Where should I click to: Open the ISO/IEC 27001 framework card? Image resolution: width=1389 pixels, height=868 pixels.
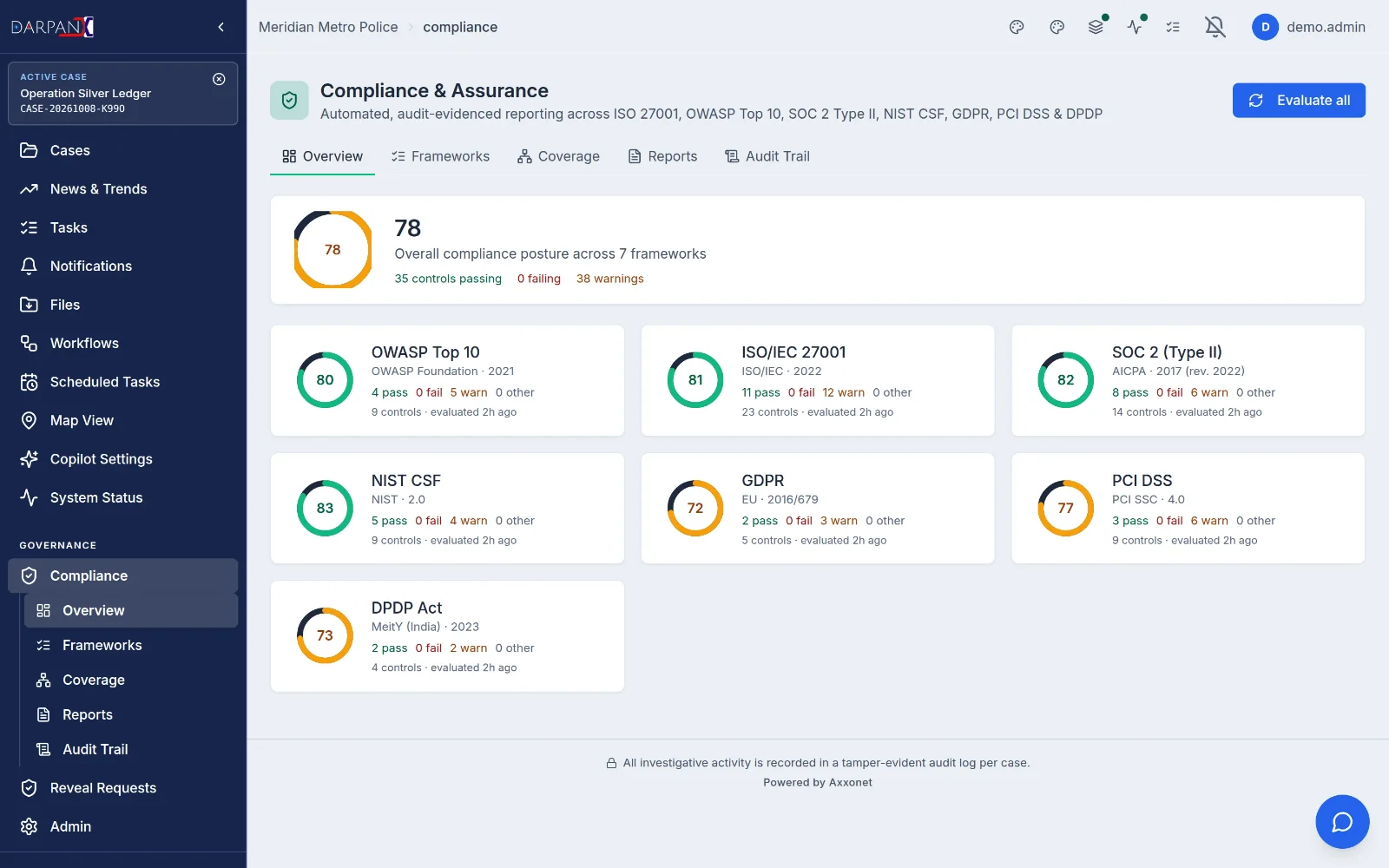click(818, 380)
